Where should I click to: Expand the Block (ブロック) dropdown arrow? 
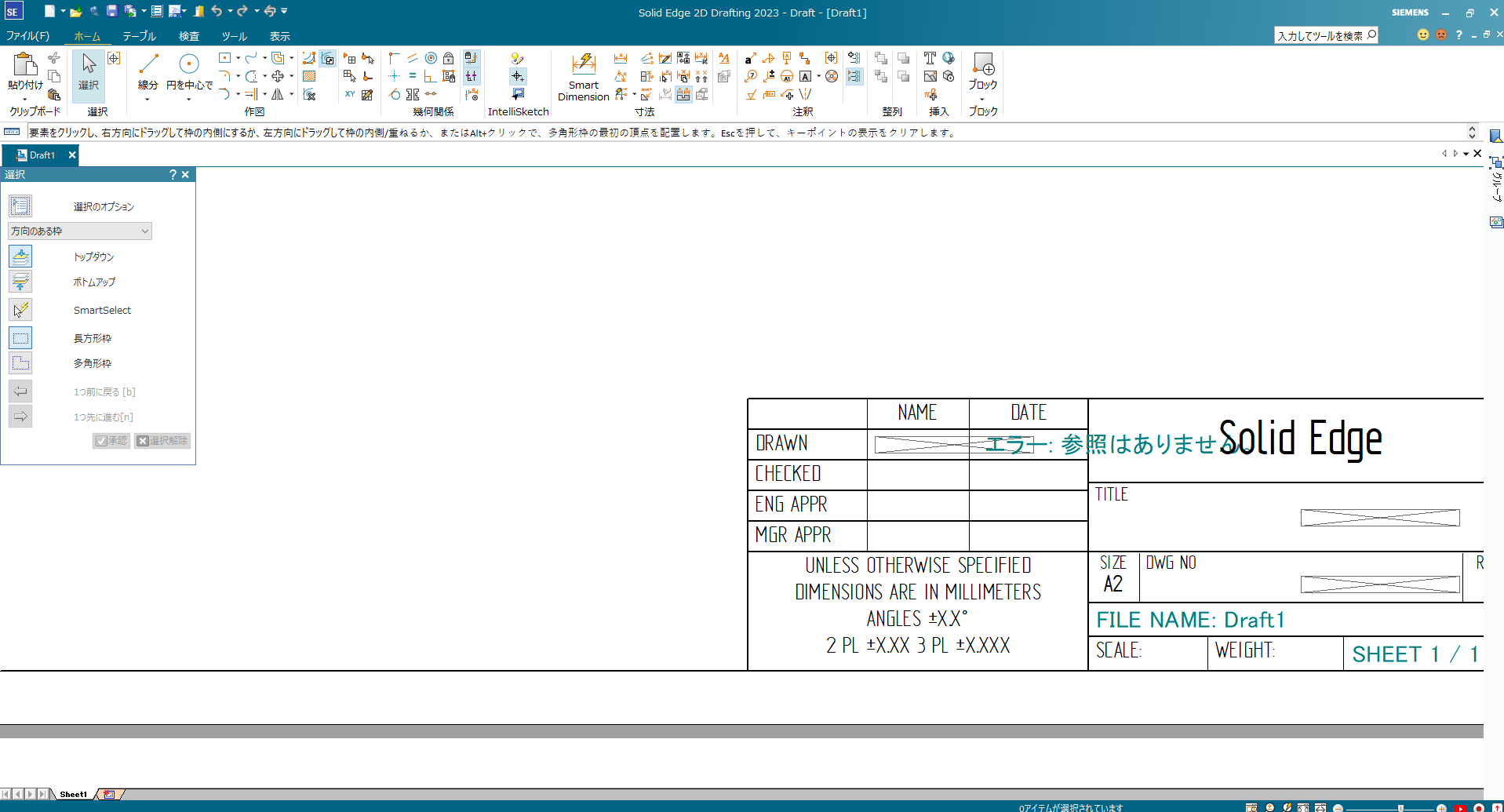click(x=982, y=100)
